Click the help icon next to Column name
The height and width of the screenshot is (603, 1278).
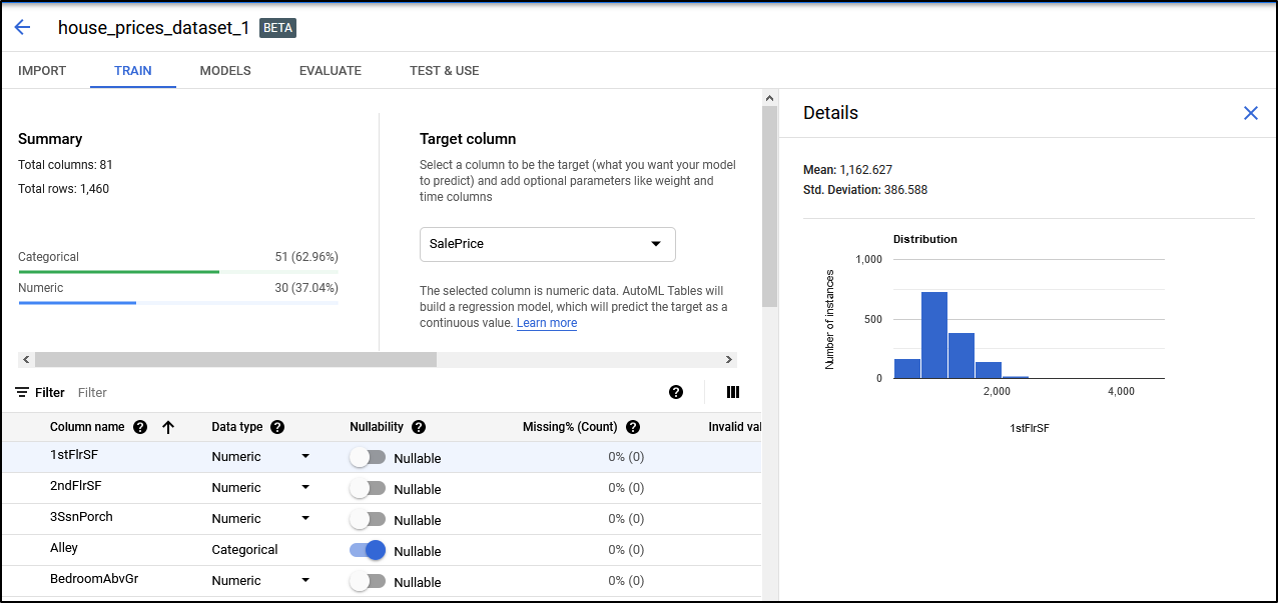140,427
